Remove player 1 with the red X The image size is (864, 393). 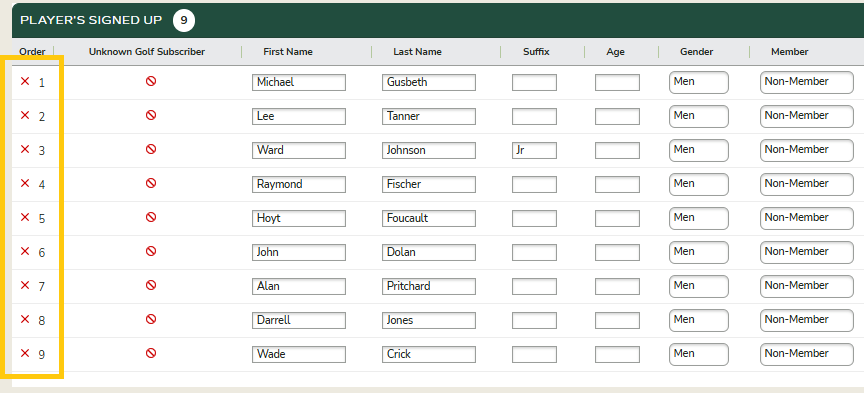[x=25, y=81]
